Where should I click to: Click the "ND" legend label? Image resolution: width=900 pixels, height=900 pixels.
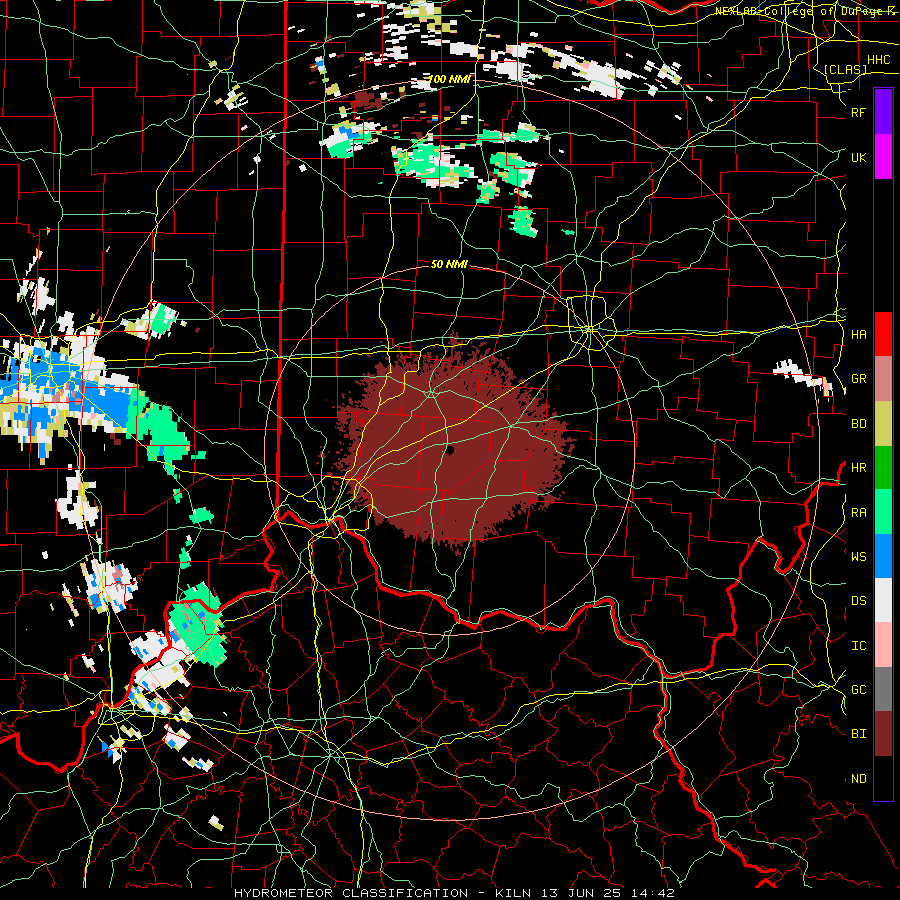click(x=858, y=779)
